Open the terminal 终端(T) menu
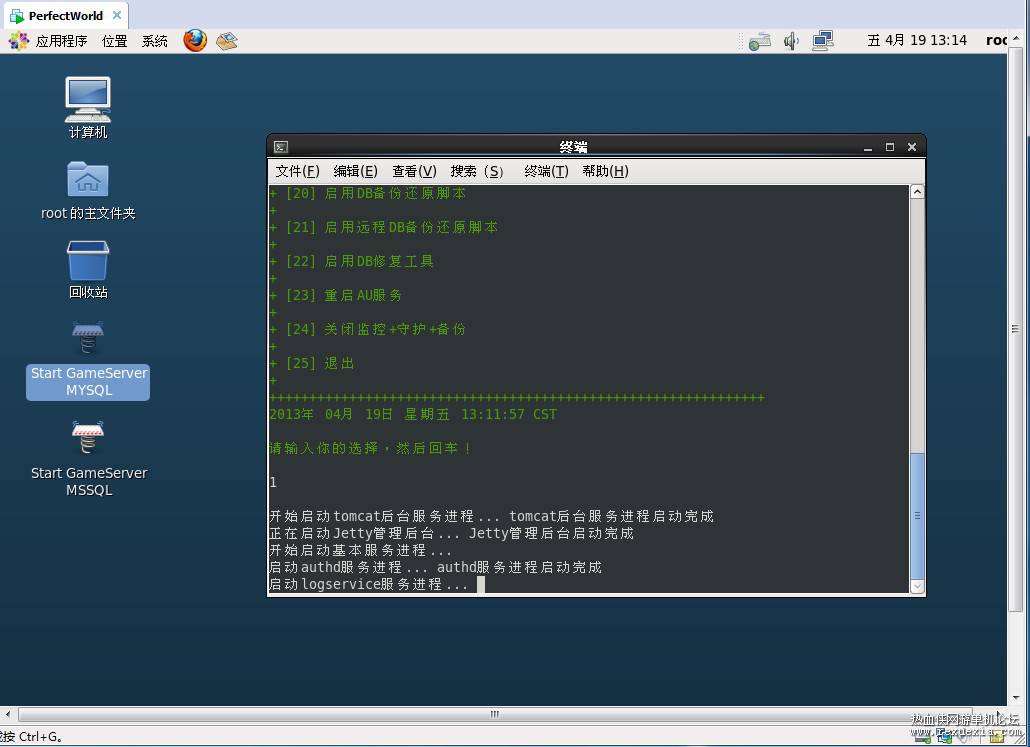Screen dimensions: 1030x747 (x=546, y=171)
